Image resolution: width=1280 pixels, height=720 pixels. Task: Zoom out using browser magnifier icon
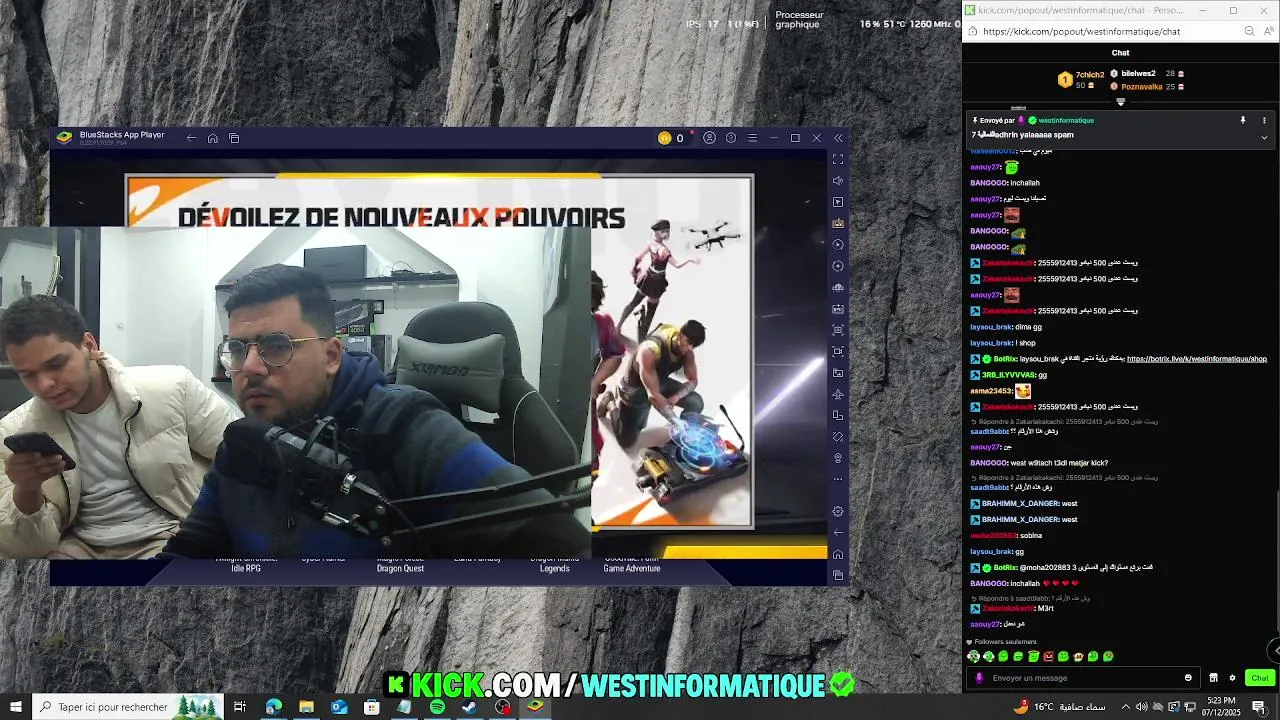click(1249, 31)
